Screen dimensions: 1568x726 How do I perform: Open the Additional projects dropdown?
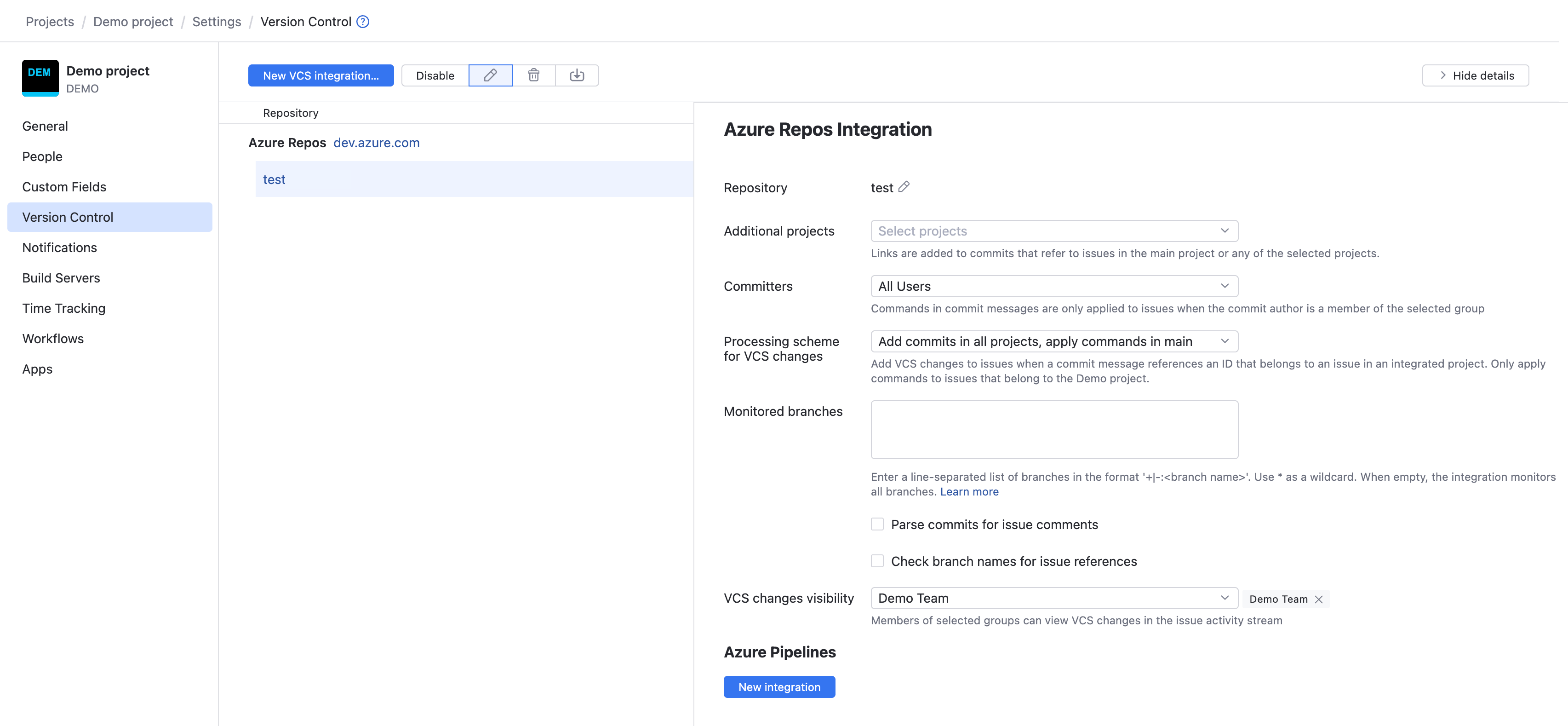pos(1054,231)
